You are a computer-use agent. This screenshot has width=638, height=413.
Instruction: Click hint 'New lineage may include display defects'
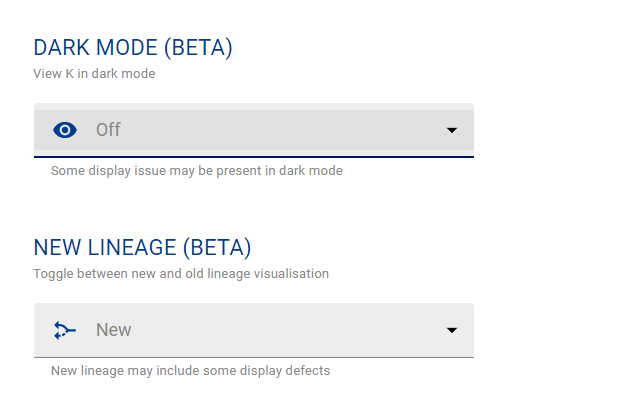190,371
